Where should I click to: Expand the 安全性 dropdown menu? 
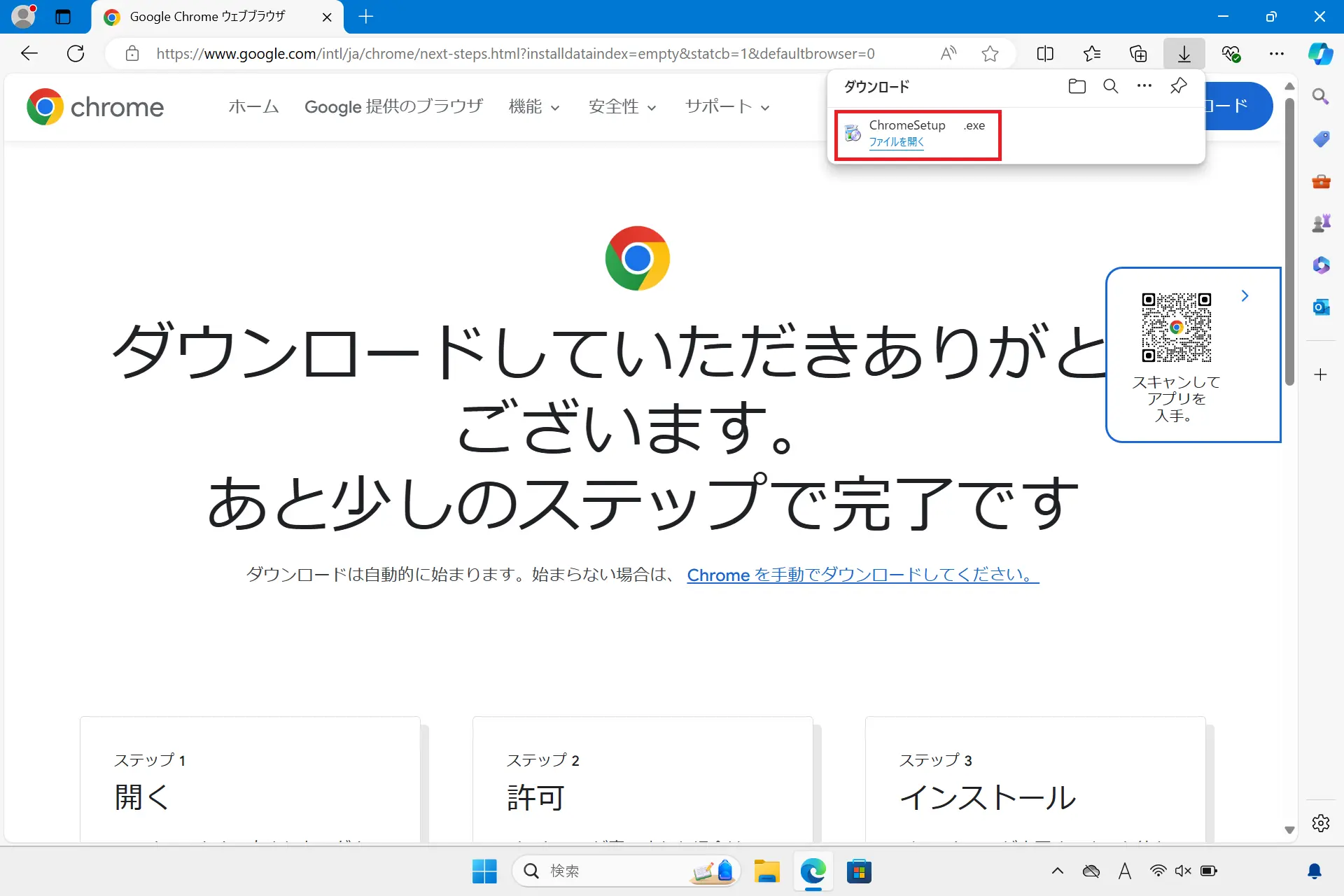tap(622, 106)
